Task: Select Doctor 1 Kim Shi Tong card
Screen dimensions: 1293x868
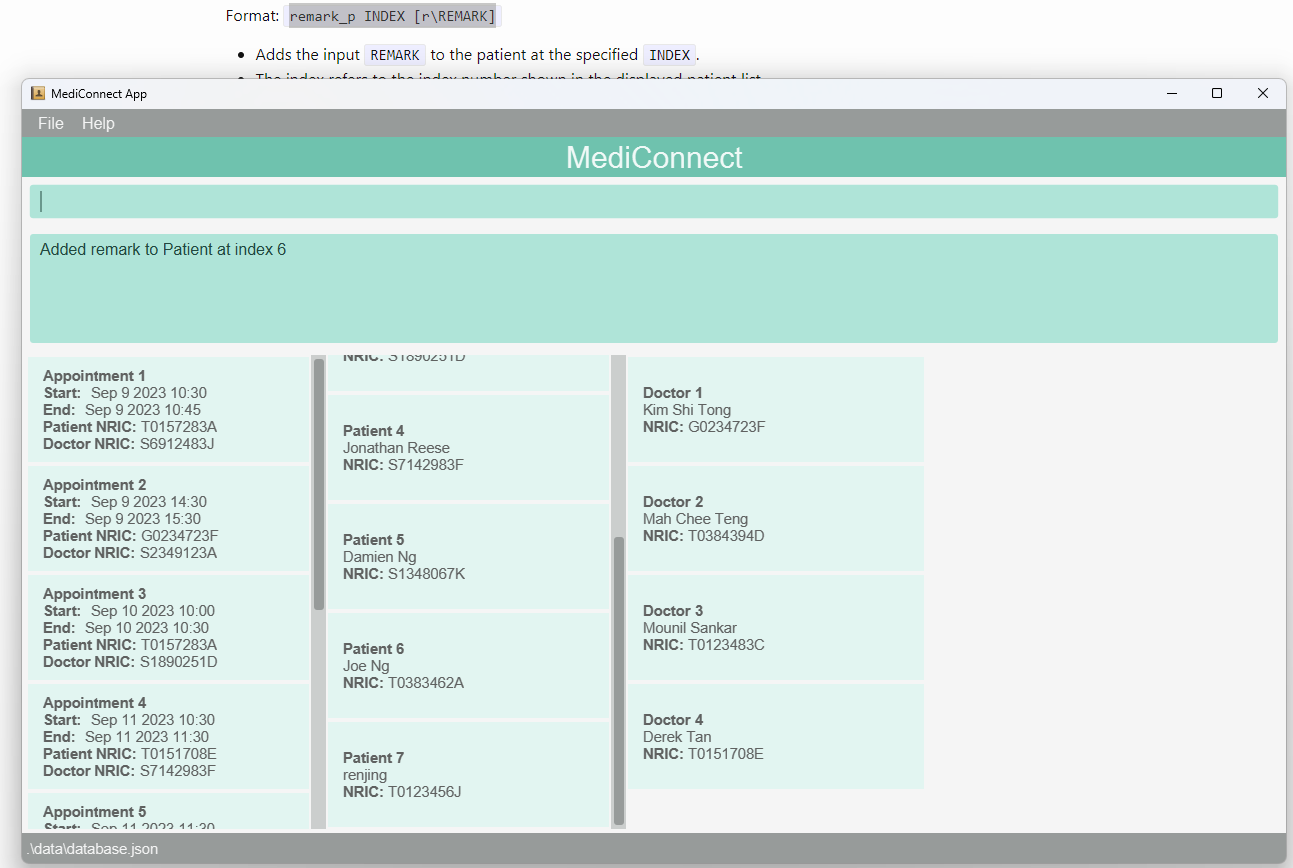Action: (x=776, y=409)
